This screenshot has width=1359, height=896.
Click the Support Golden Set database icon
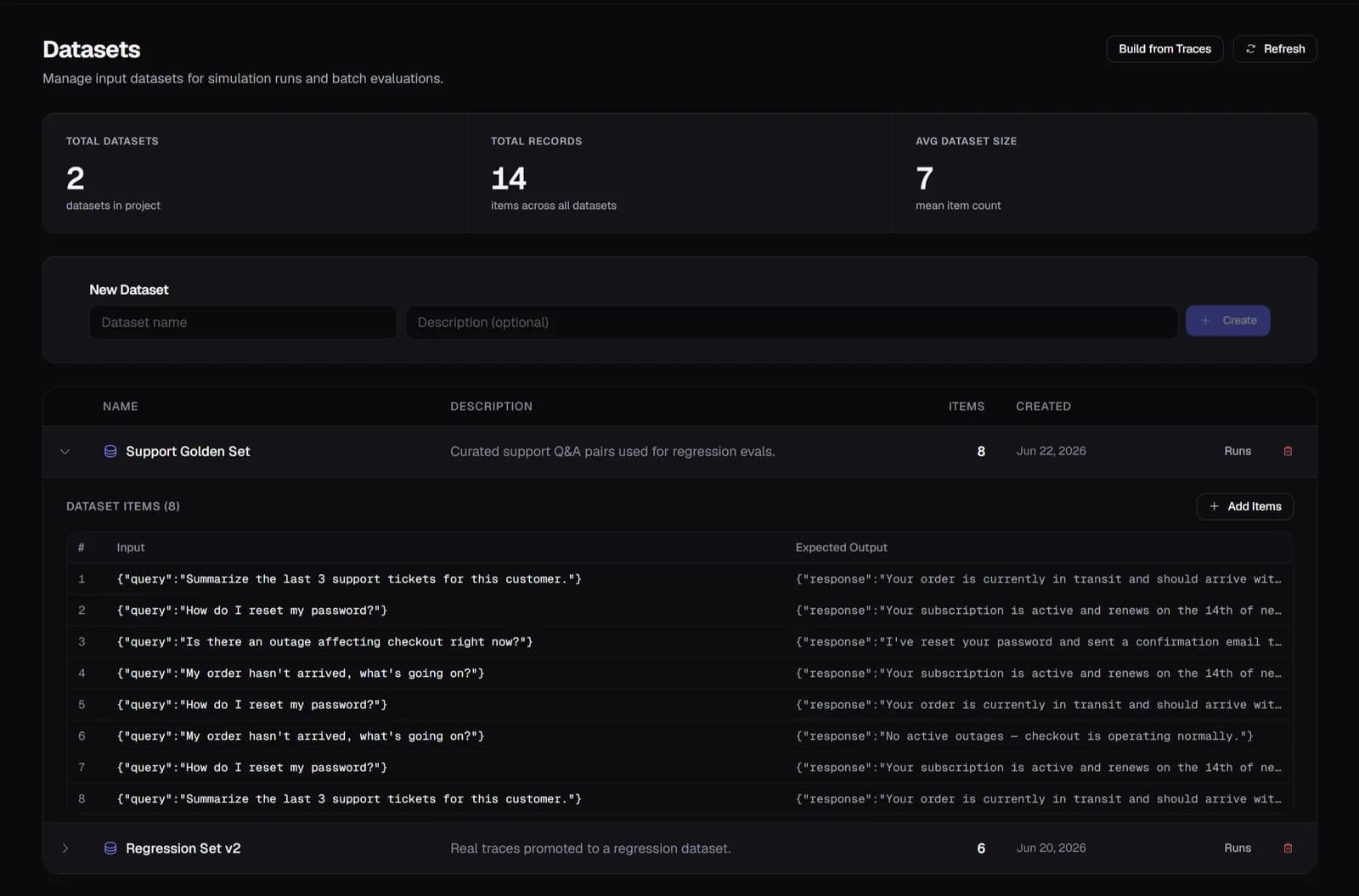click(x=110, y=451)
